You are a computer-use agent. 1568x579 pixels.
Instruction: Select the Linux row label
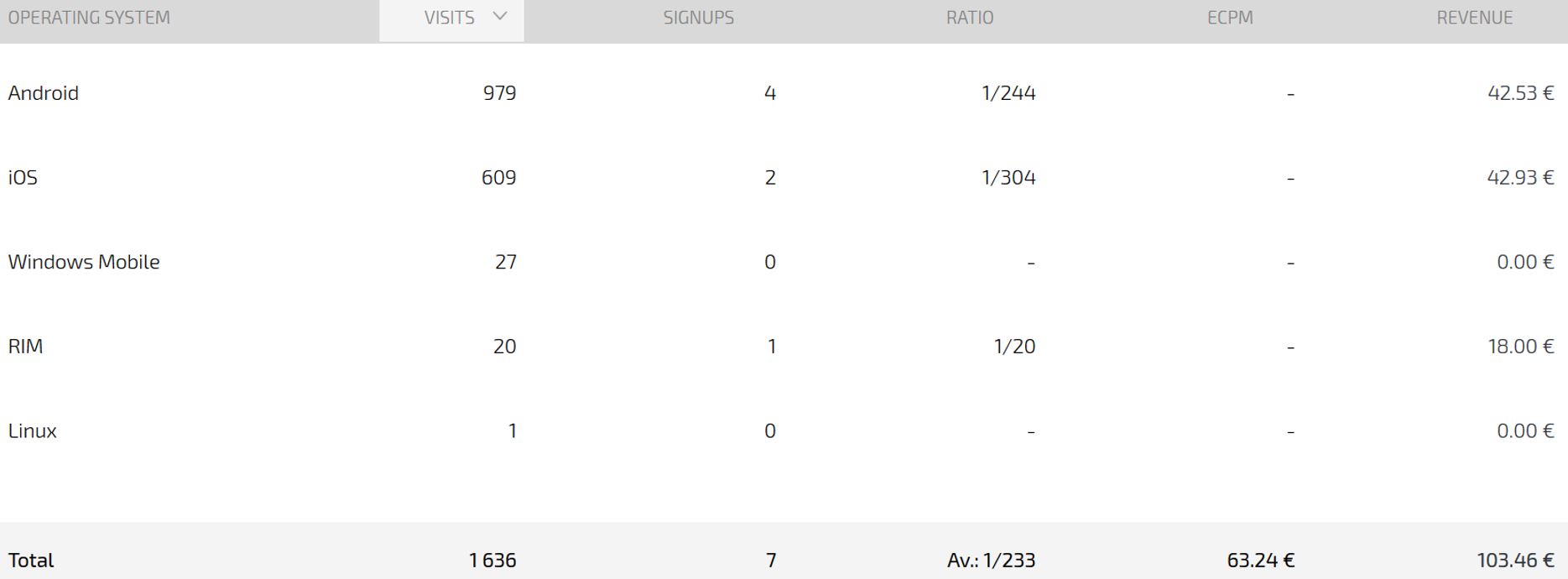coord(33,431)
